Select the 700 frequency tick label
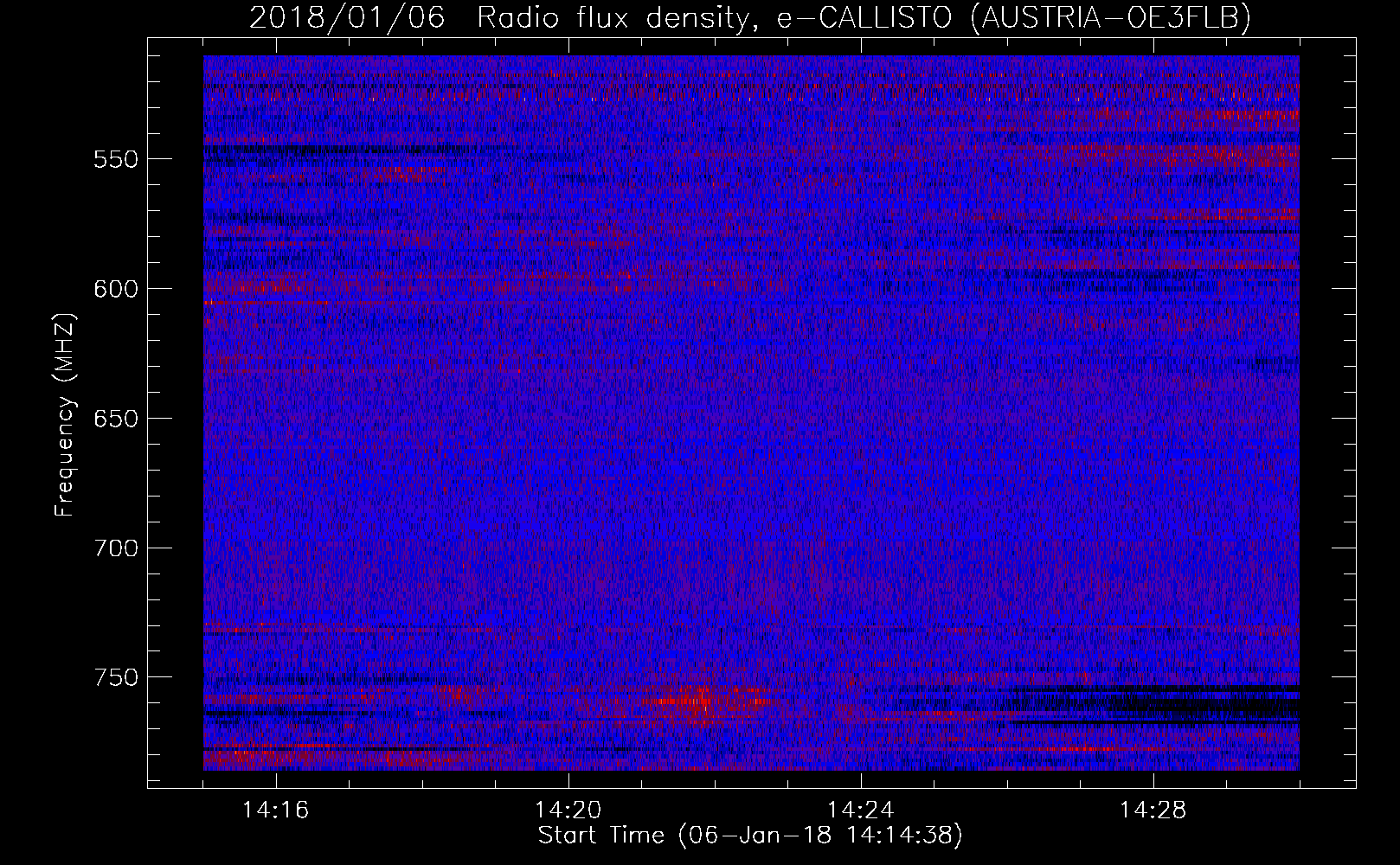The image size is (1400, 865). point(116,548)
